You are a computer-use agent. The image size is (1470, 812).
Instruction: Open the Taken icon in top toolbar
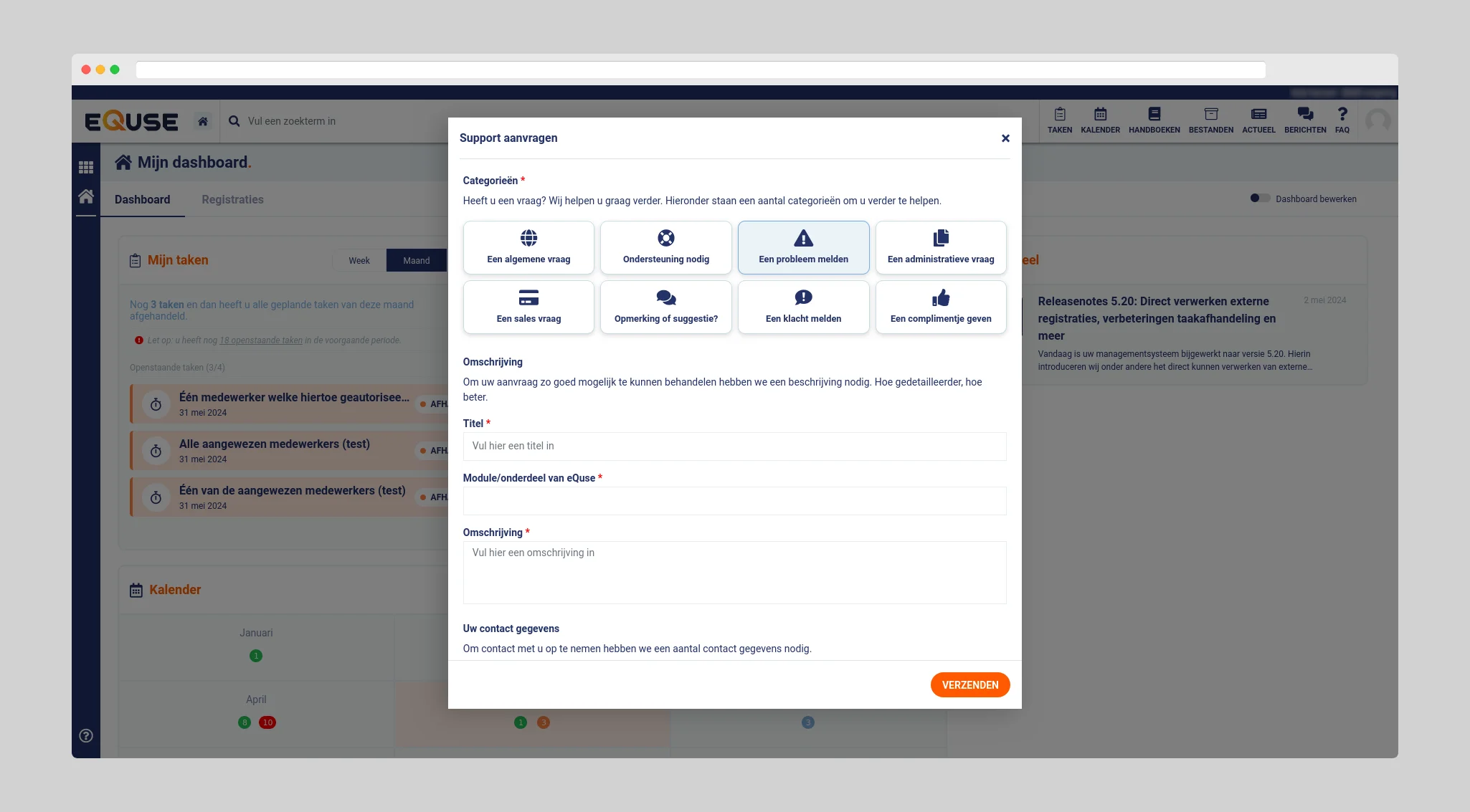tap(1059, 120)
